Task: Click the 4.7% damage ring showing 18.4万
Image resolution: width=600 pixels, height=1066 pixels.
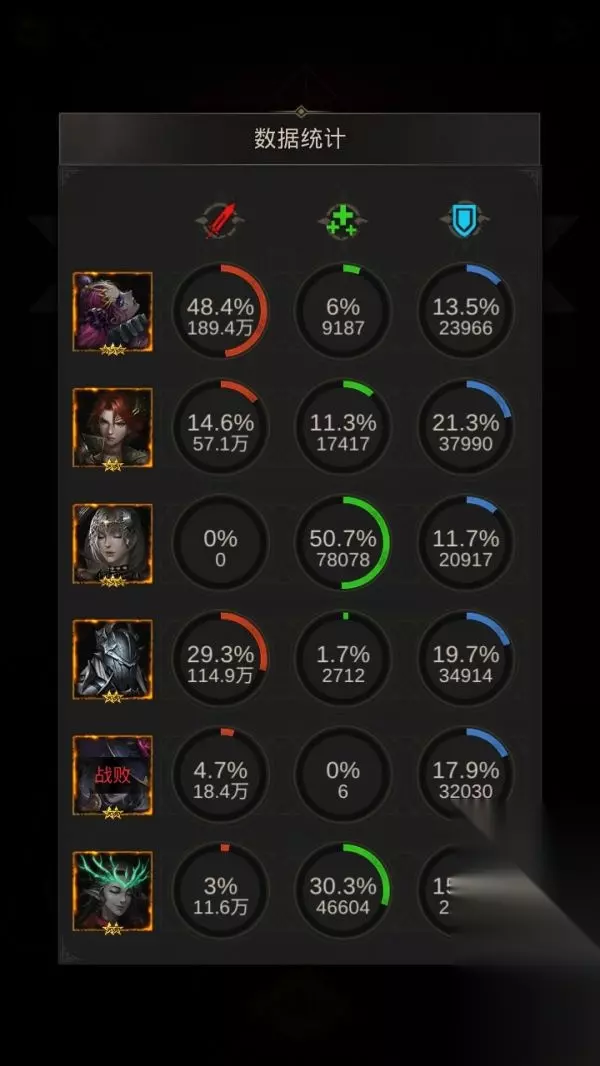Action: 220,774
